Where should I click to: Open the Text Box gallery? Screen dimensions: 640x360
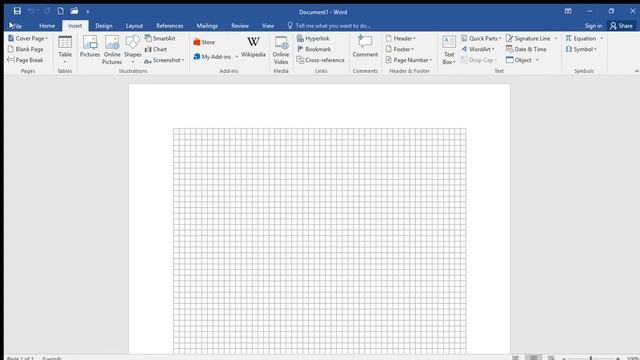tap(449, 50)
